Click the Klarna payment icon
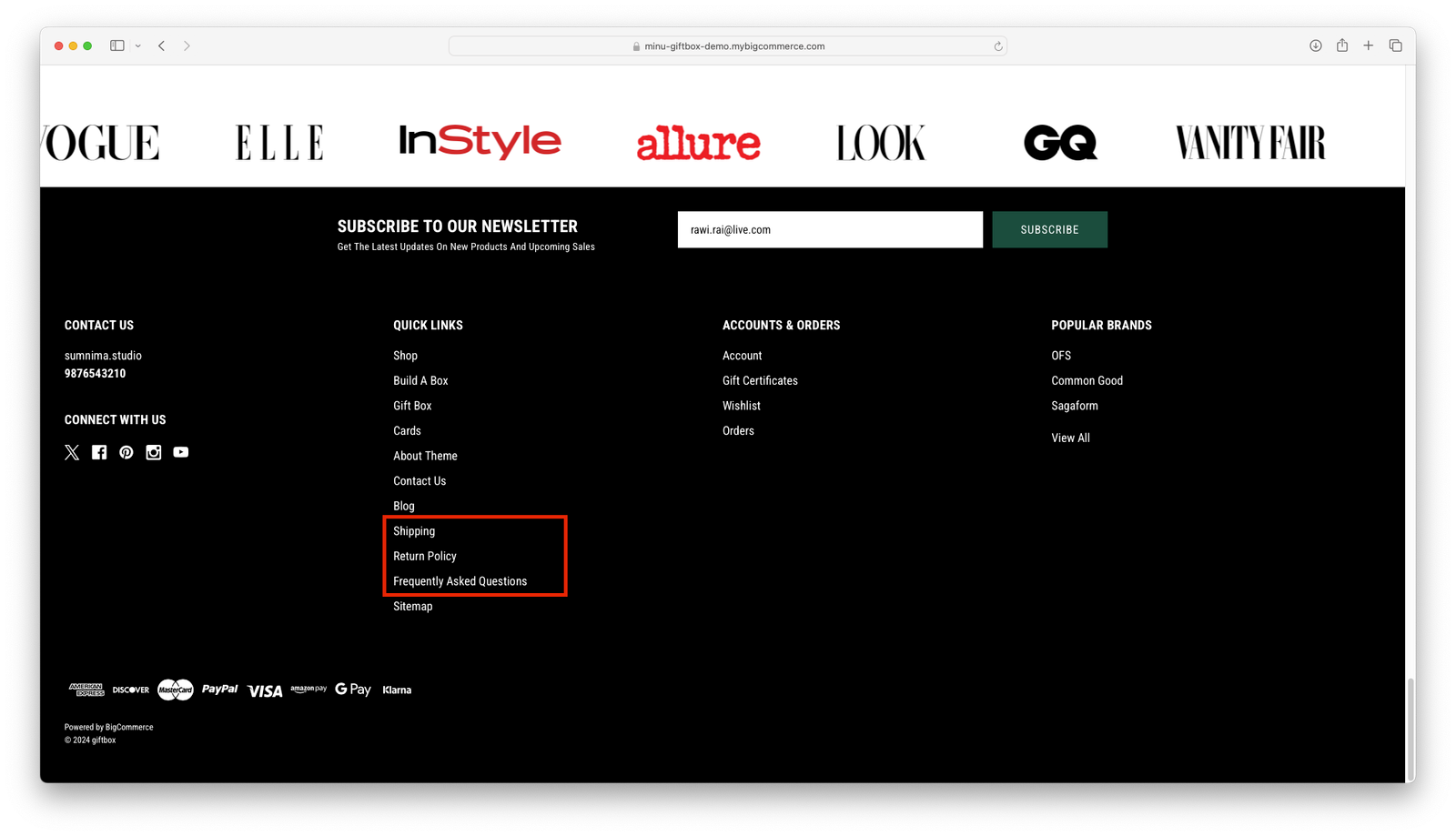1456x836 pixels. pyautogui.click(x=397, y=690)
